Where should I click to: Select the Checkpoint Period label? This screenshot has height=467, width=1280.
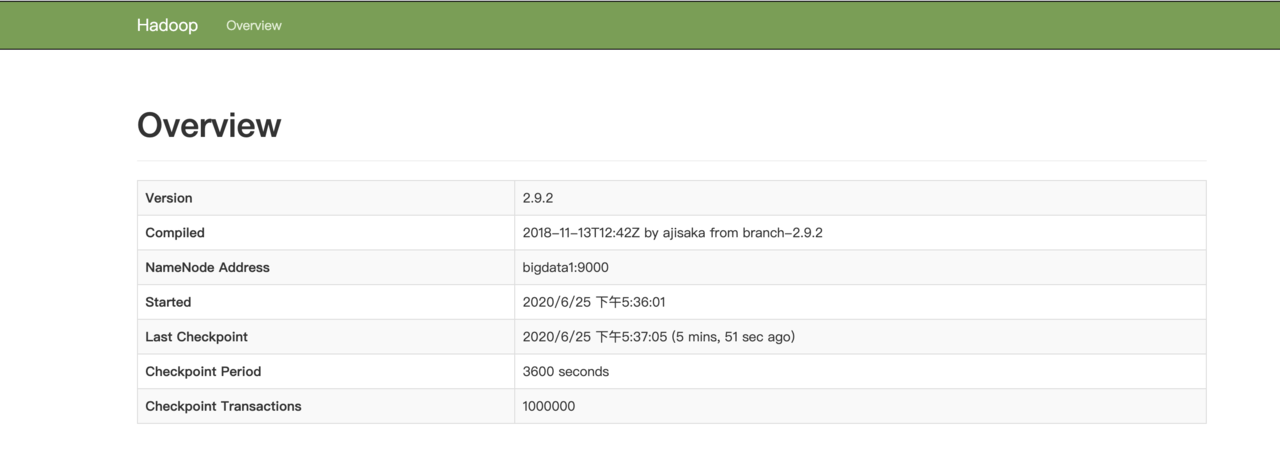click(203, 372)
